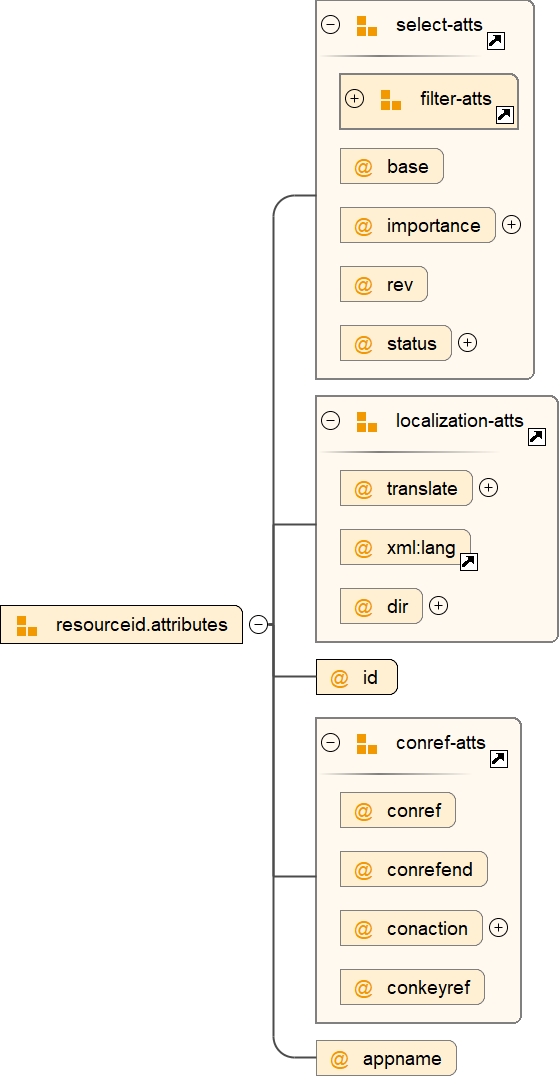Click the @ icon of conkeyref

coord(363,988)
